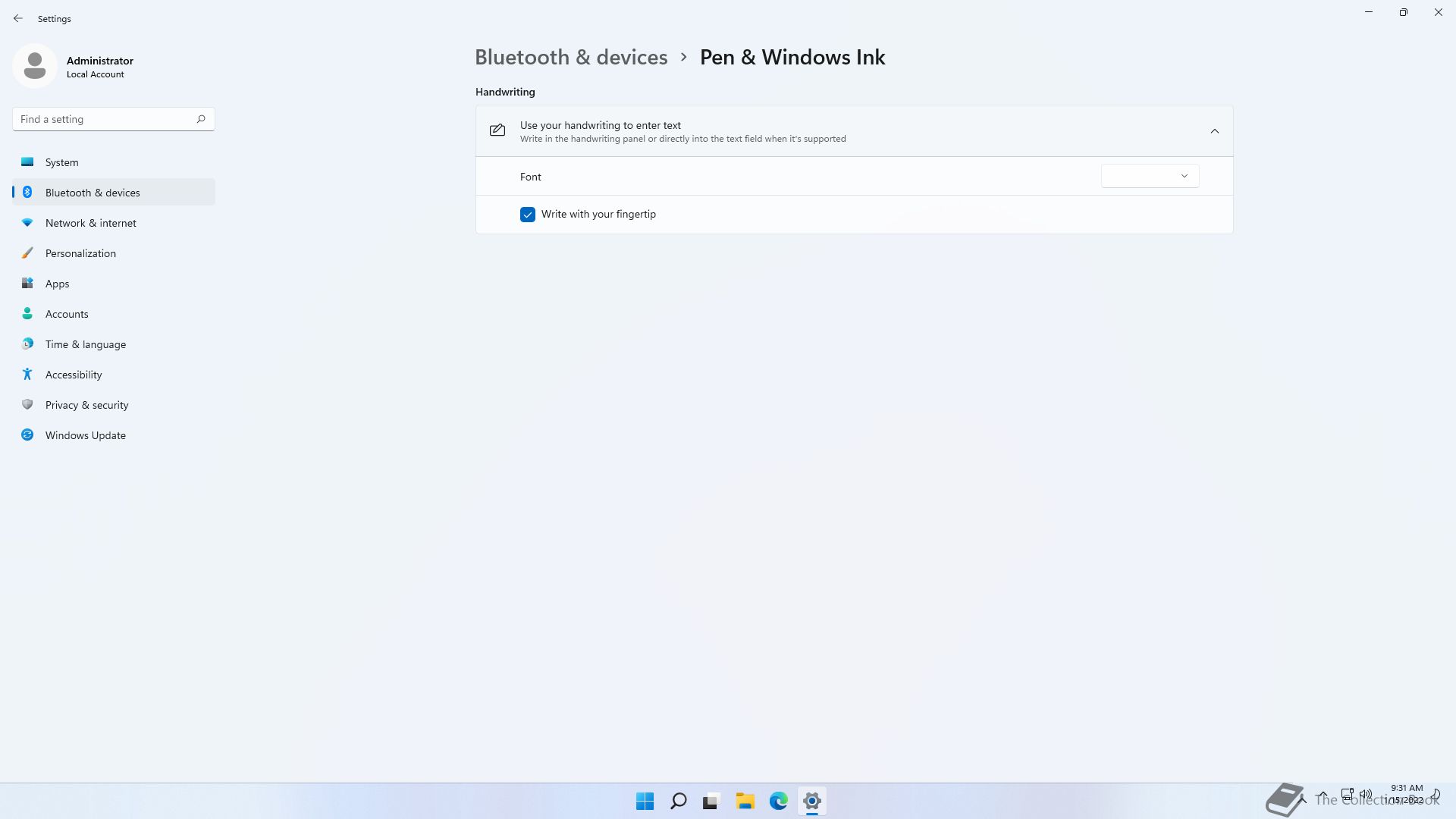Image resolution: width=1456 pixels, height=819 pixels.
Task: Open Windows Update page
Action: [114, 435]
